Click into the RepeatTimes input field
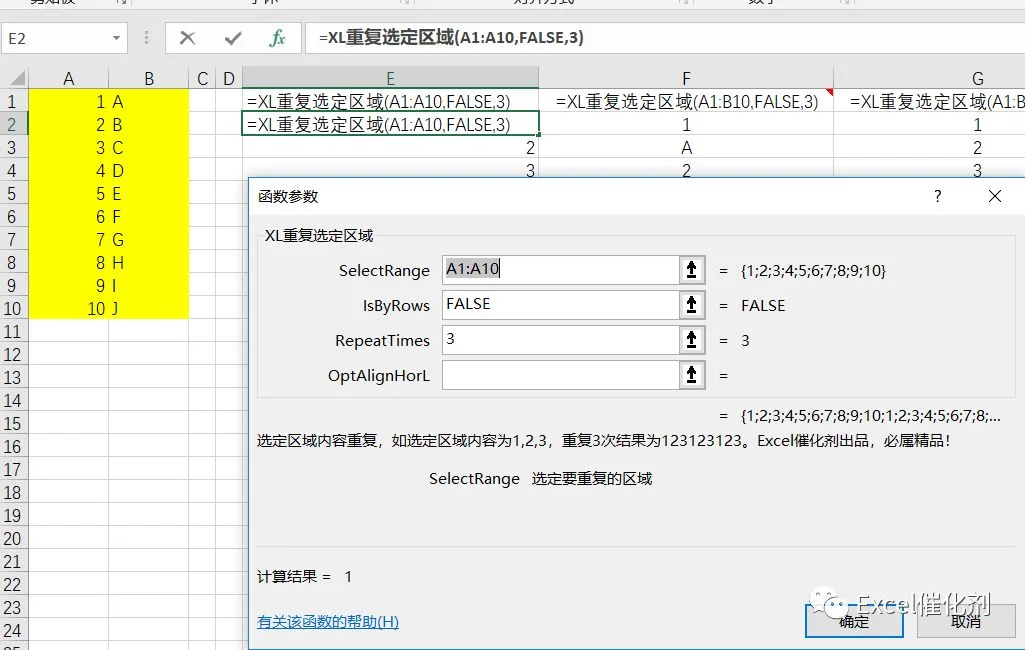Image resolution: width=1025 pixels, height=650 pixels. pos(560,340)
